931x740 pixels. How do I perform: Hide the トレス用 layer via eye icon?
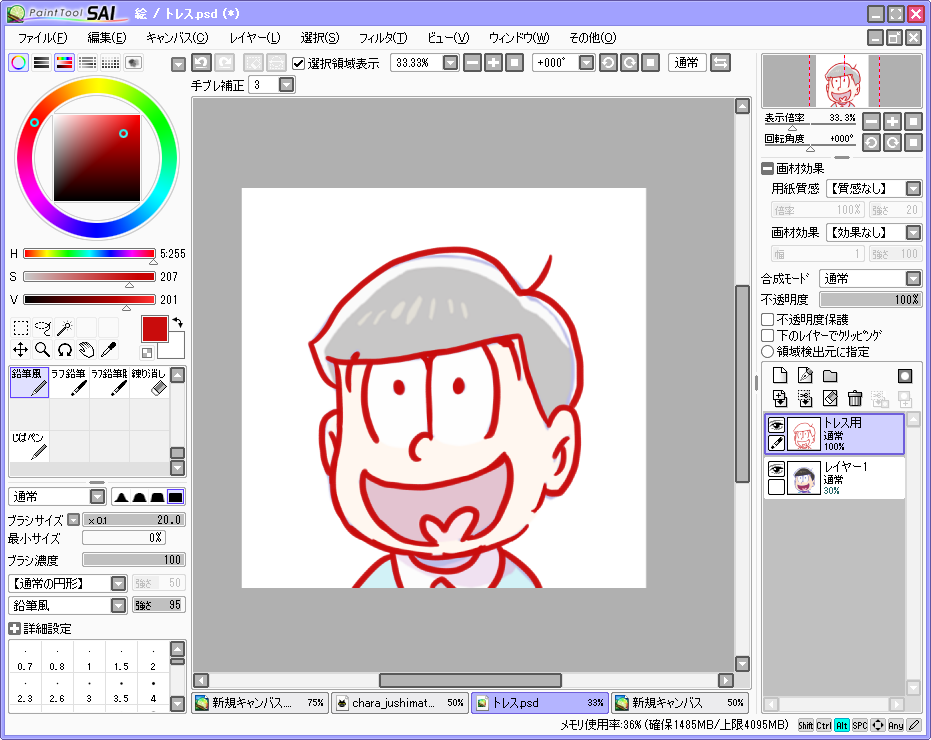(776, 425)
